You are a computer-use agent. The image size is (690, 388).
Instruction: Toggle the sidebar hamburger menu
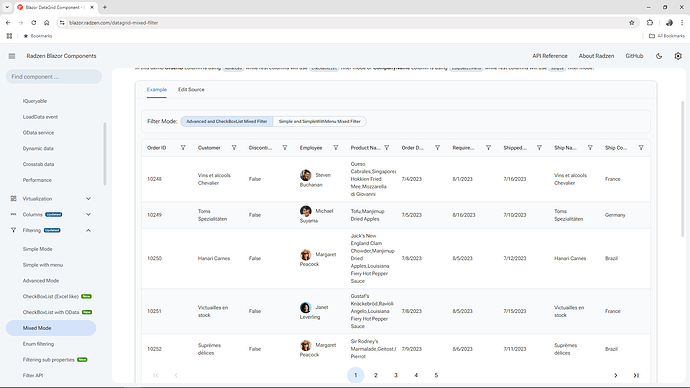tap(12, 56)
